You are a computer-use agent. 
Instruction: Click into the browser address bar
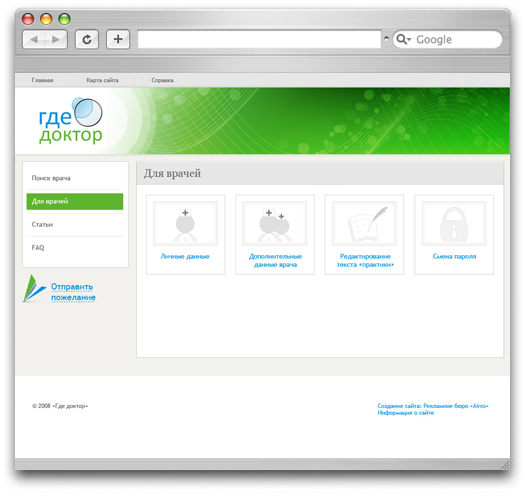[x=259, y=40]
